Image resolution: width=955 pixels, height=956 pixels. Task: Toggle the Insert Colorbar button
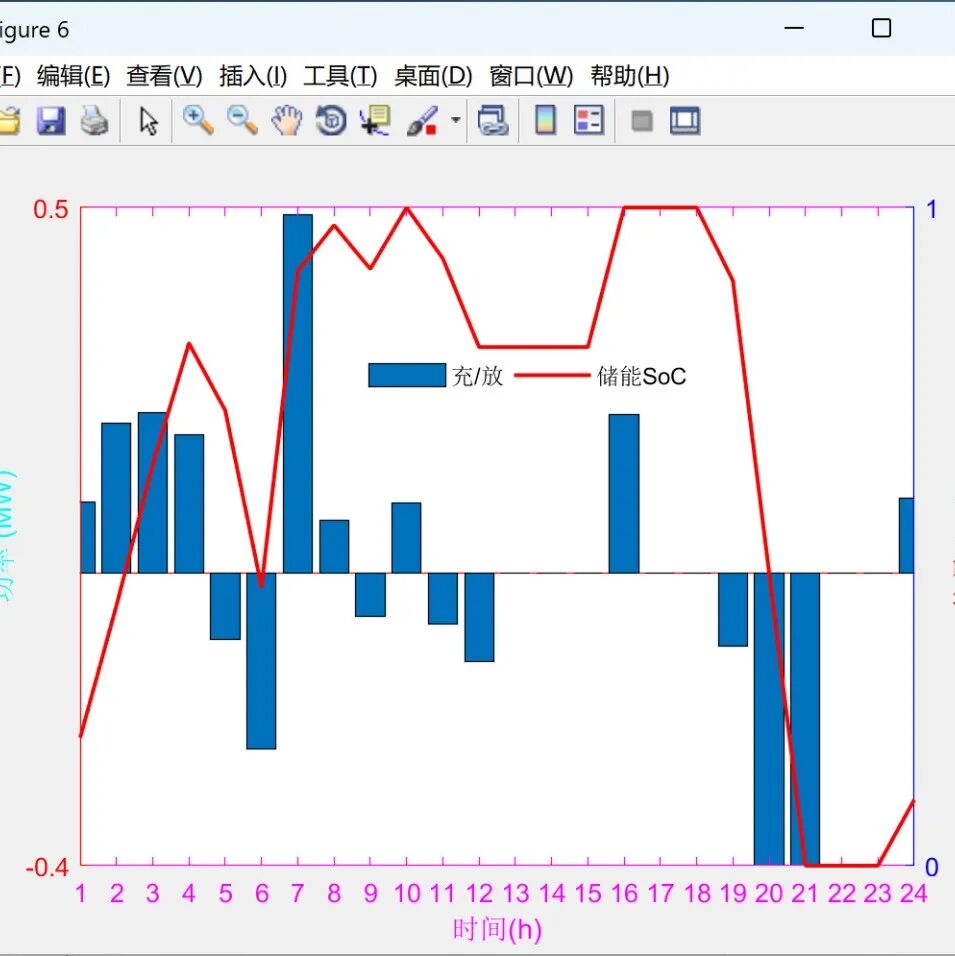pyautogui.click(x=545, y=122)
